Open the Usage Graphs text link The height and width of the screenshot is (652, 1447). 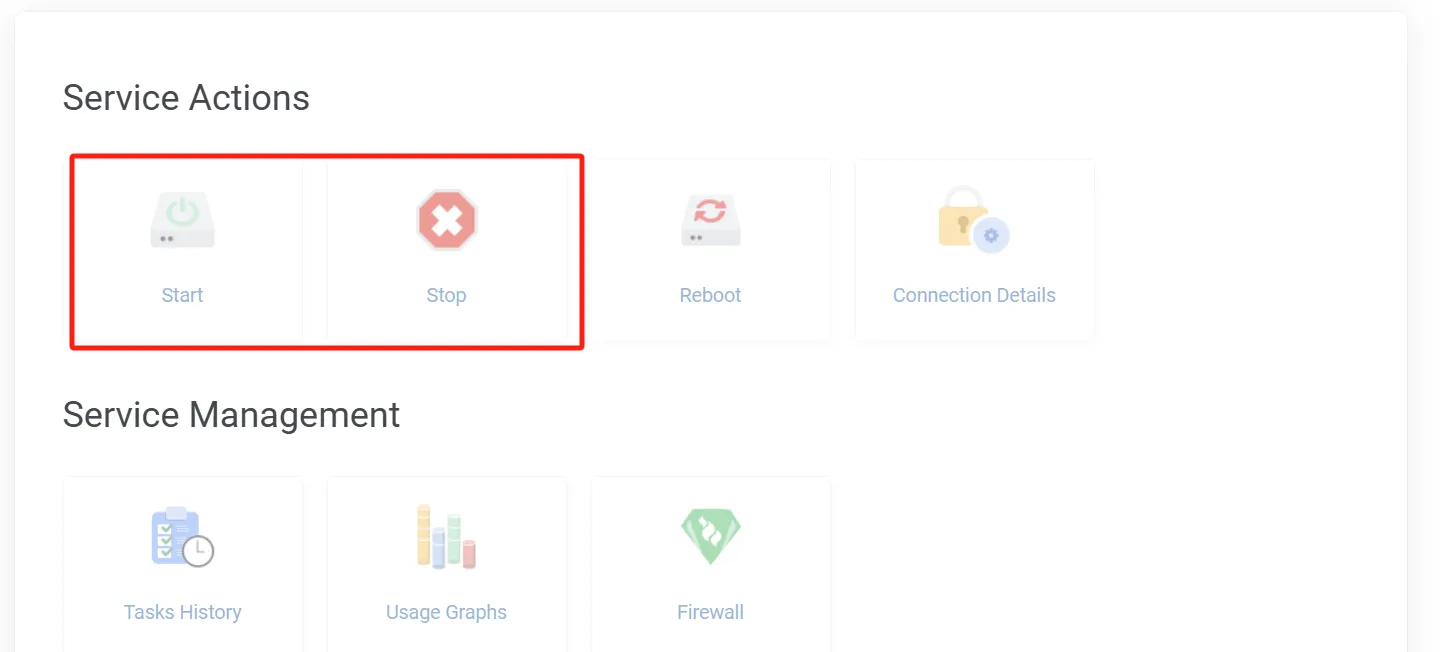[x=446, y=612]
